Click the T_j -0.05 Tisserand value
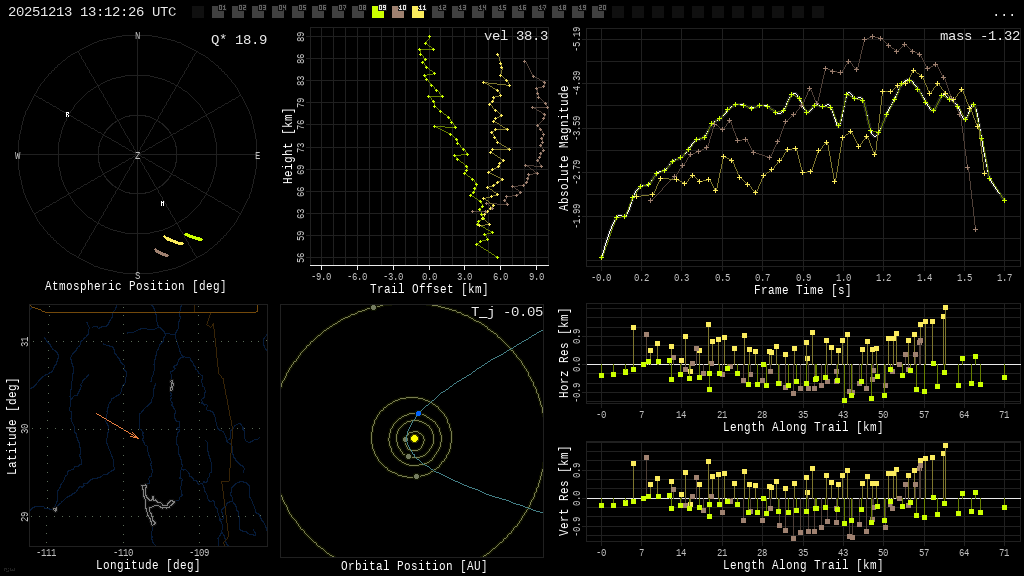The image size is (1024, 576). (507, 312)
